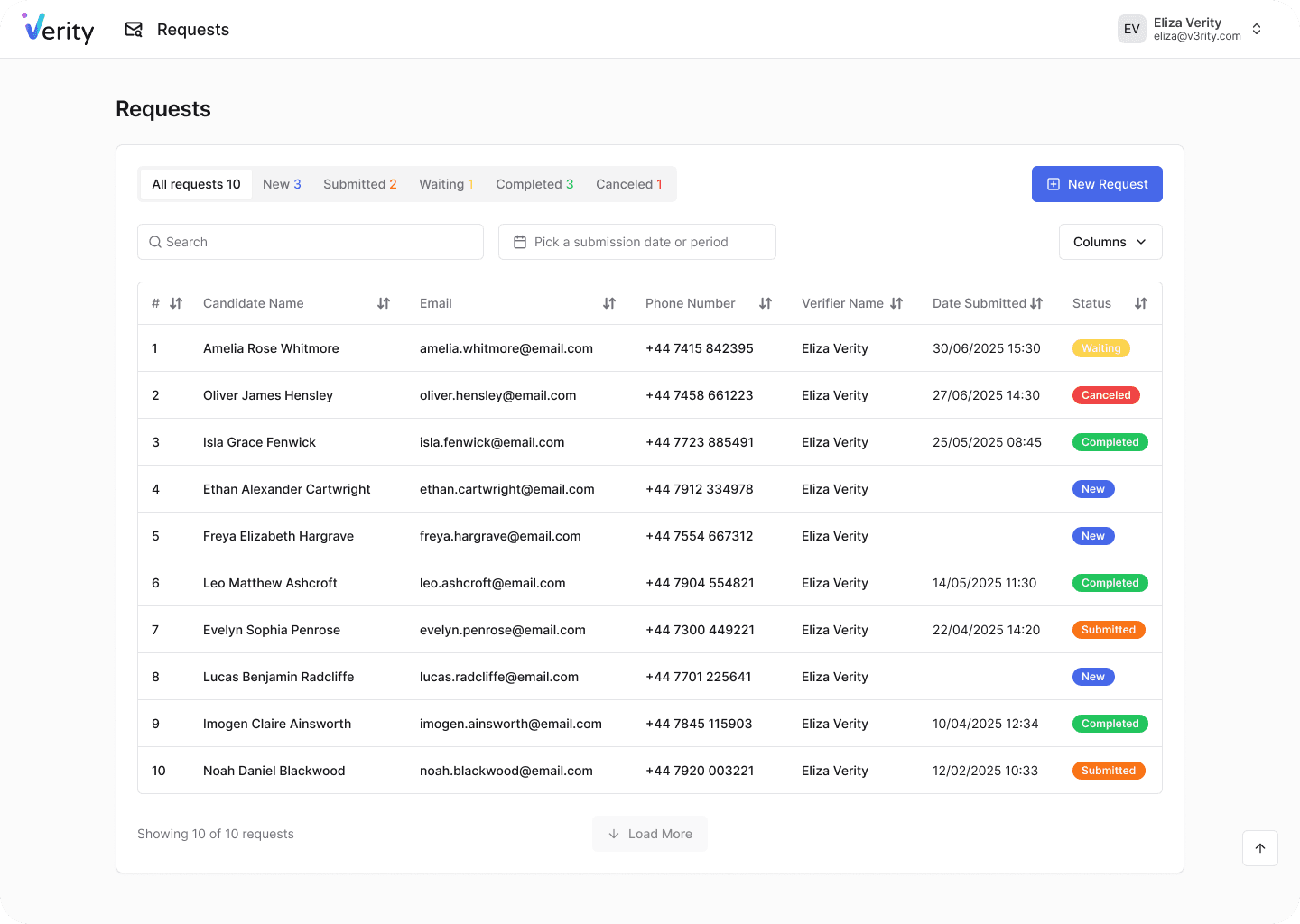Select the Completed tab
Image resolution: width=1300 pixels, height=924 pixels.
tap(534, 184)
